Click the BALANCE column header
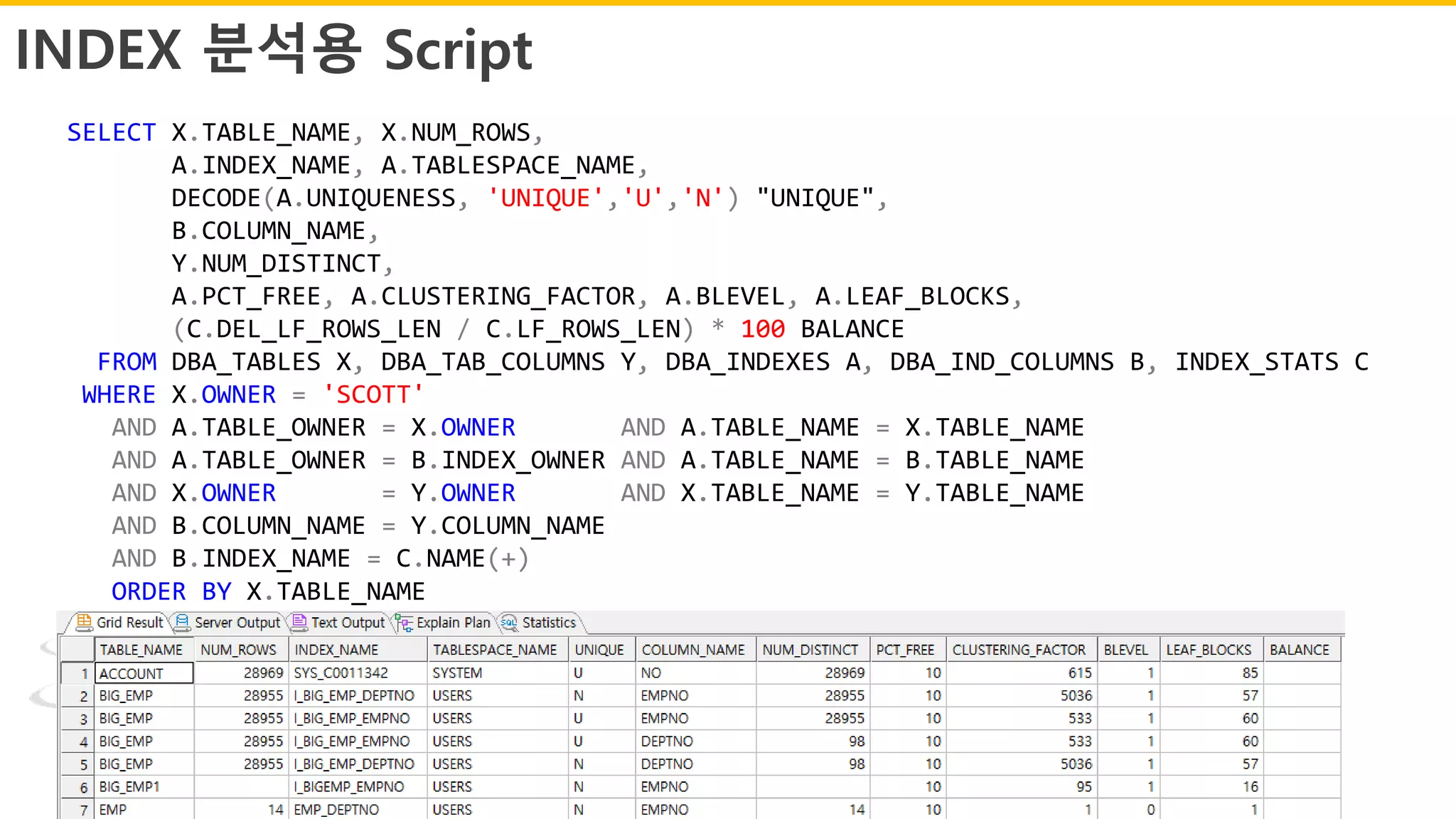1456x819 pixels. pyautogui.click(x=1301, y=650)
